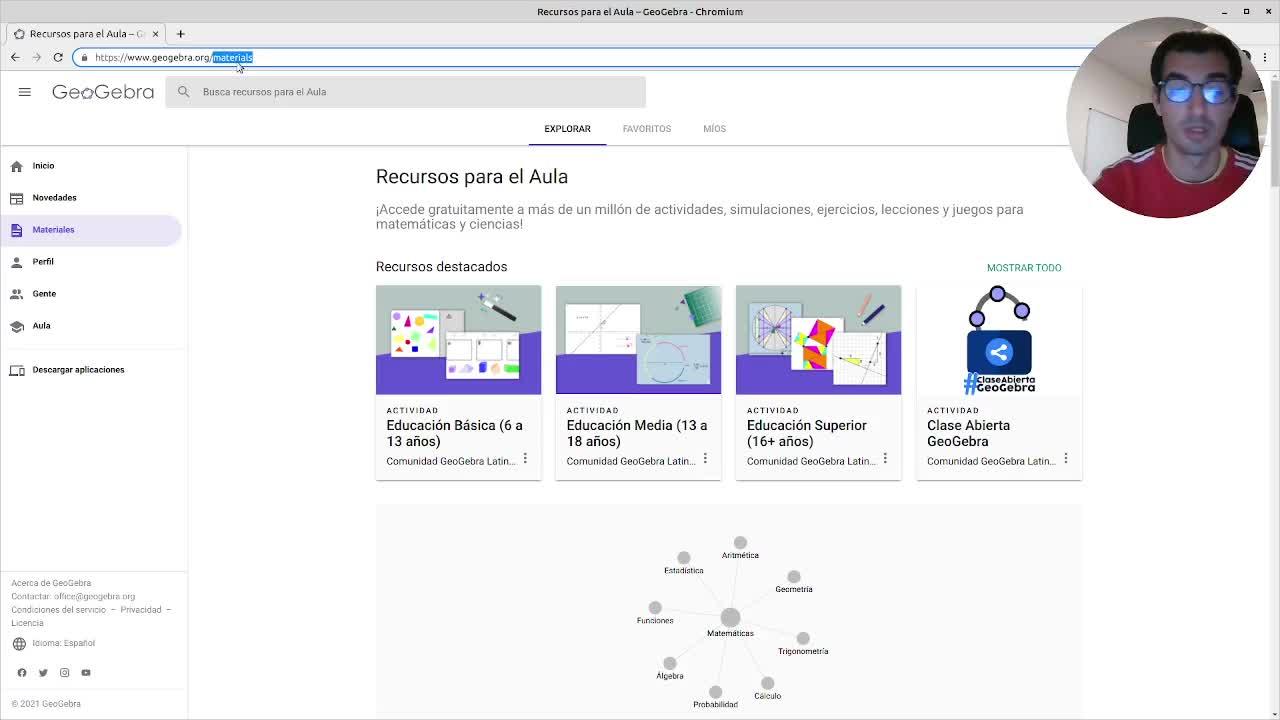Click the Facebook icon in the footer
Viewport: 1280px width, 720px height.
[22, 673]
